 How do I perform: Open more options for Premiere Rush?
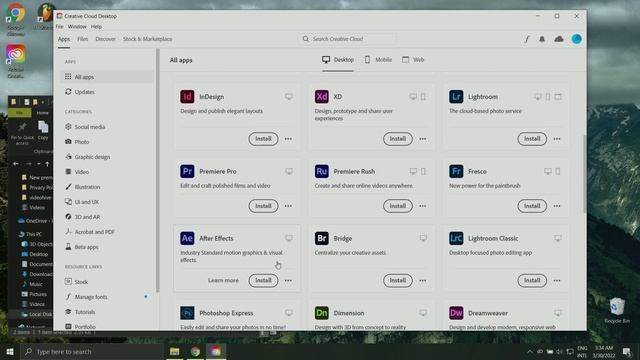pos(422,206)
